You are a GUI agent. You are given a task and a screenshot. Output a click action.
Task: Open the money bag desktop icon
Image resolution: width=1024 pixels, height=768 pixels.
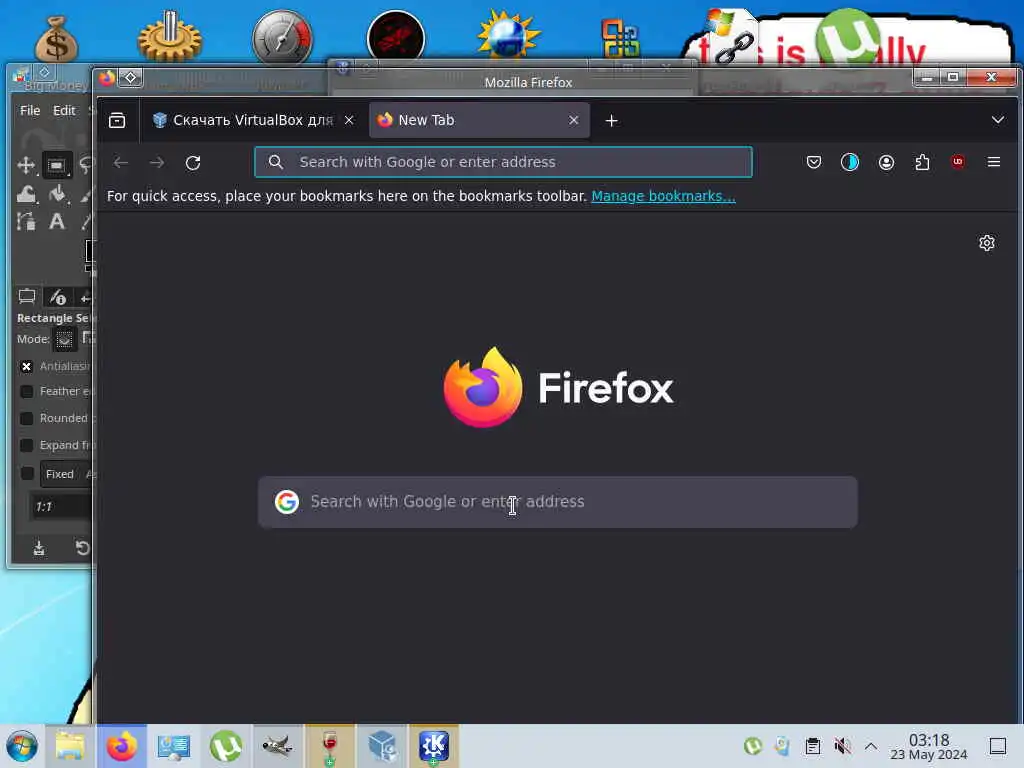pyautogui.click(x=56, y=39)
